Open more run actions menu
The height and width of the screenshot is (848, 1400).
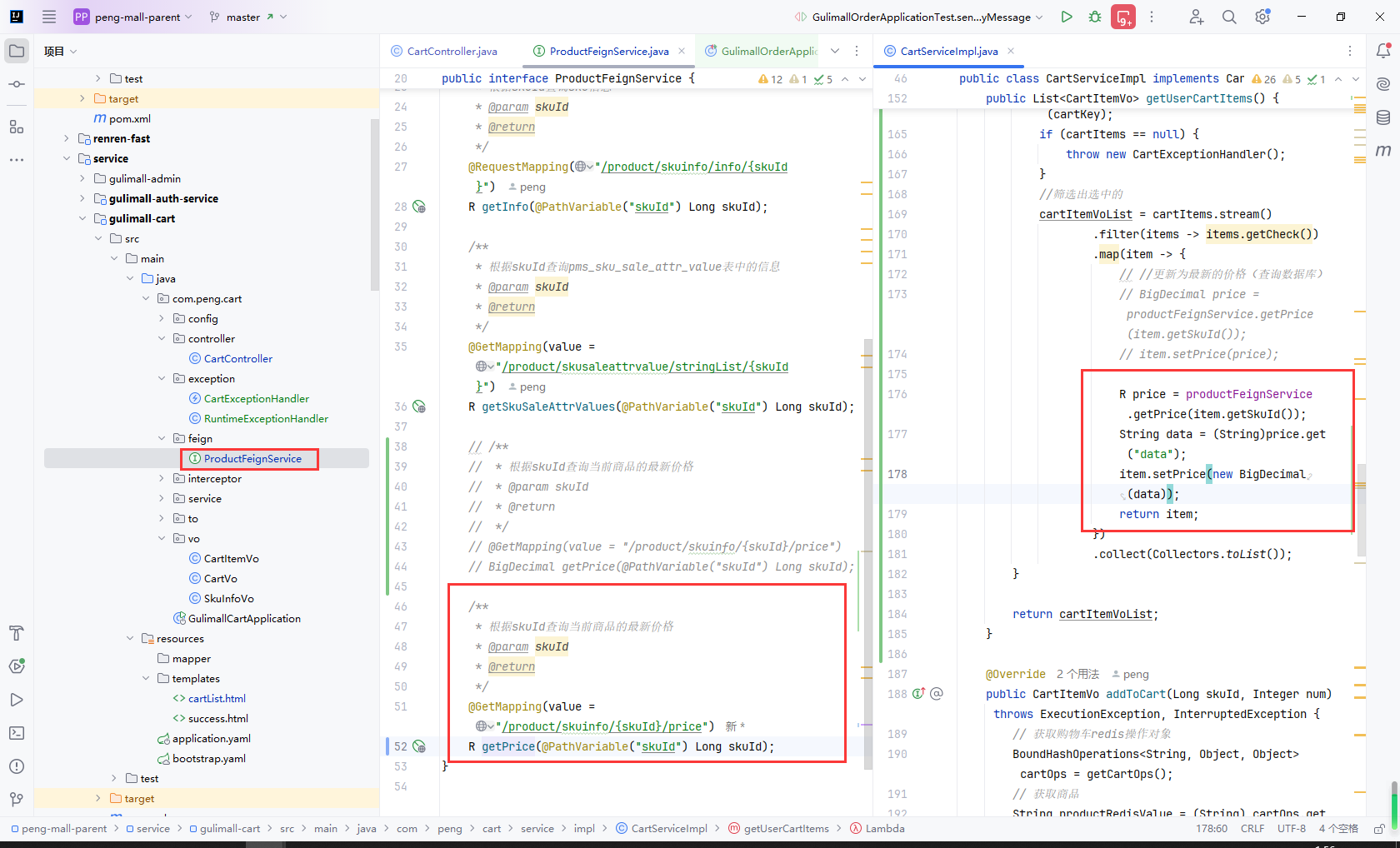pyautogui.click(x=1152, y=17)
